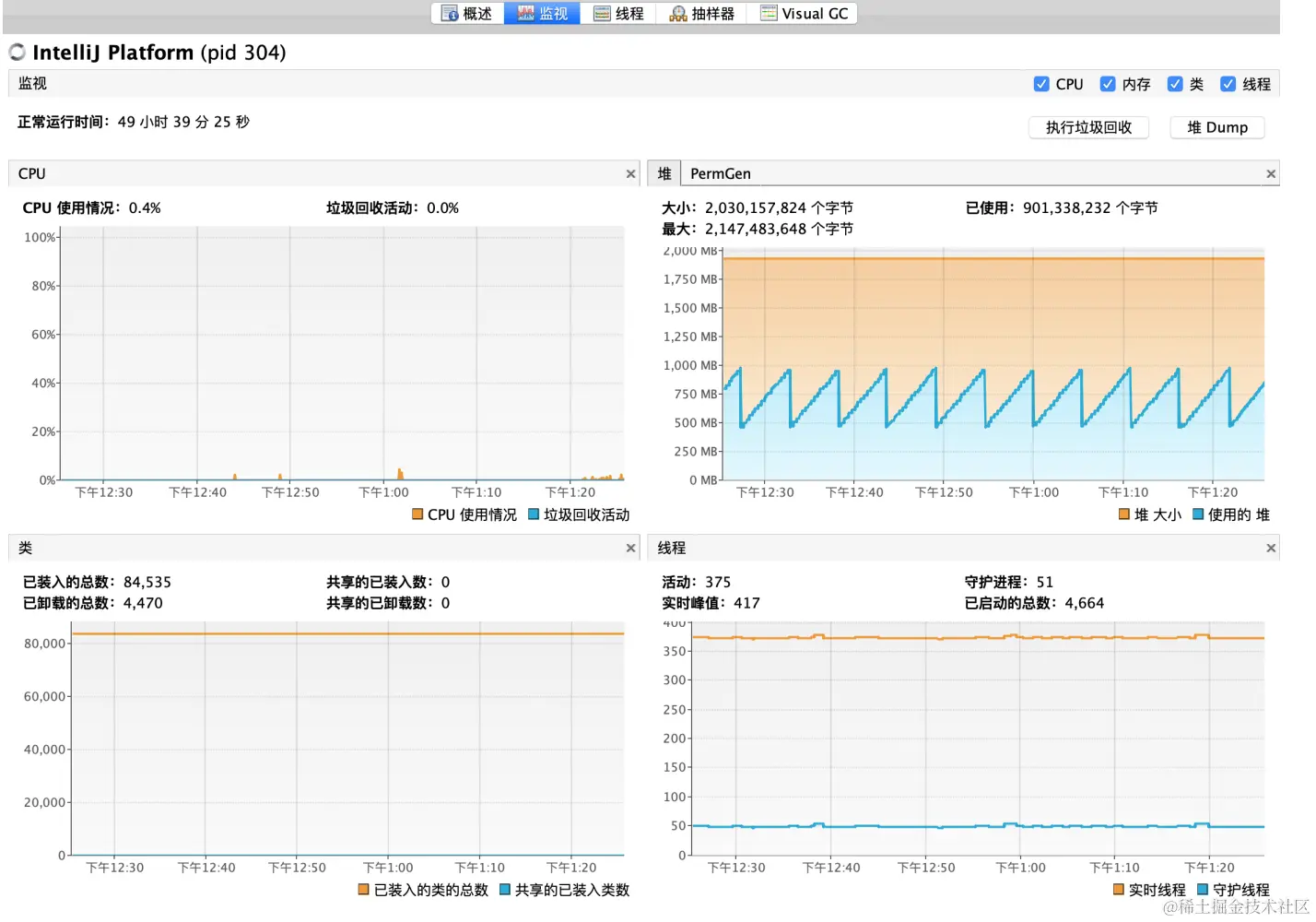Click the IntelliJ Platform (pid 304) title
The image size is (1316, 922).
click(x=159, y=53)
